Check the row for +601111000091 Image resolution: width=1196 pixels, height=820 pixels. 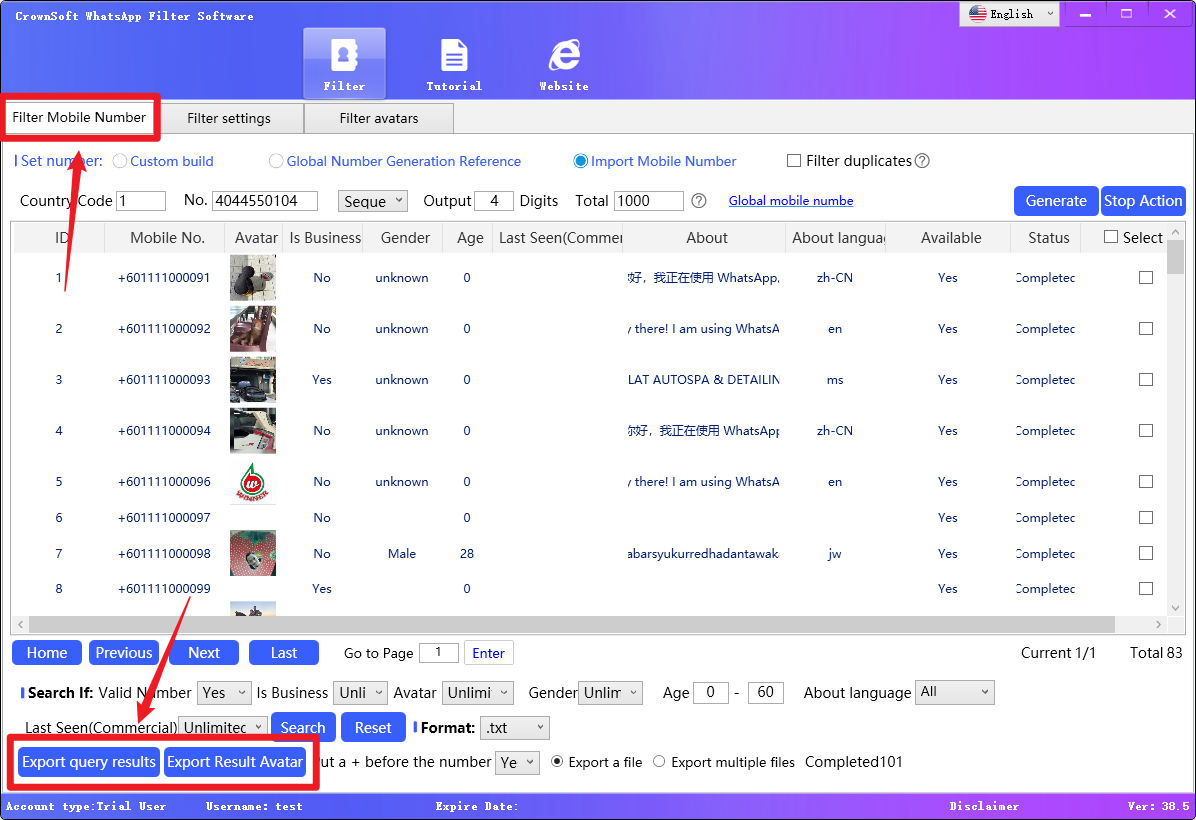pyautogui.click(x=1146, y=278)
